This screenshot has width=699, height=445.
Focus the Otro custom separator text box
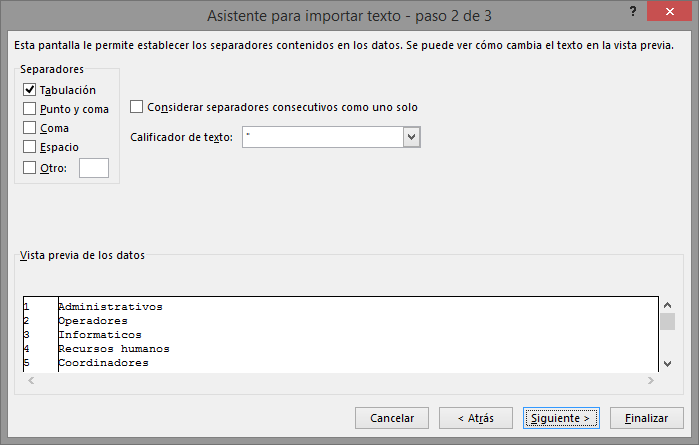point(93,168)
